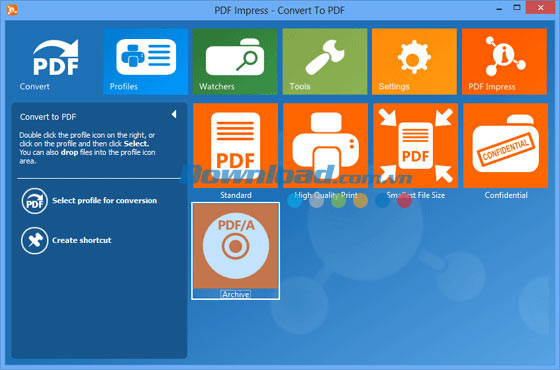Open the Settings gear tile
This screenshot has width=560, height=370.
pyautogui.click(x=414, y=62)
